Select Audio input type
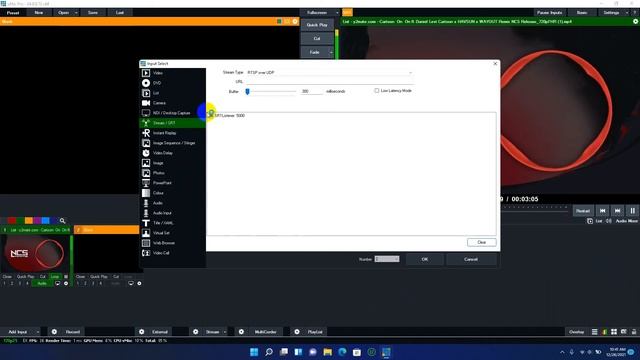 tap(172, 203)
